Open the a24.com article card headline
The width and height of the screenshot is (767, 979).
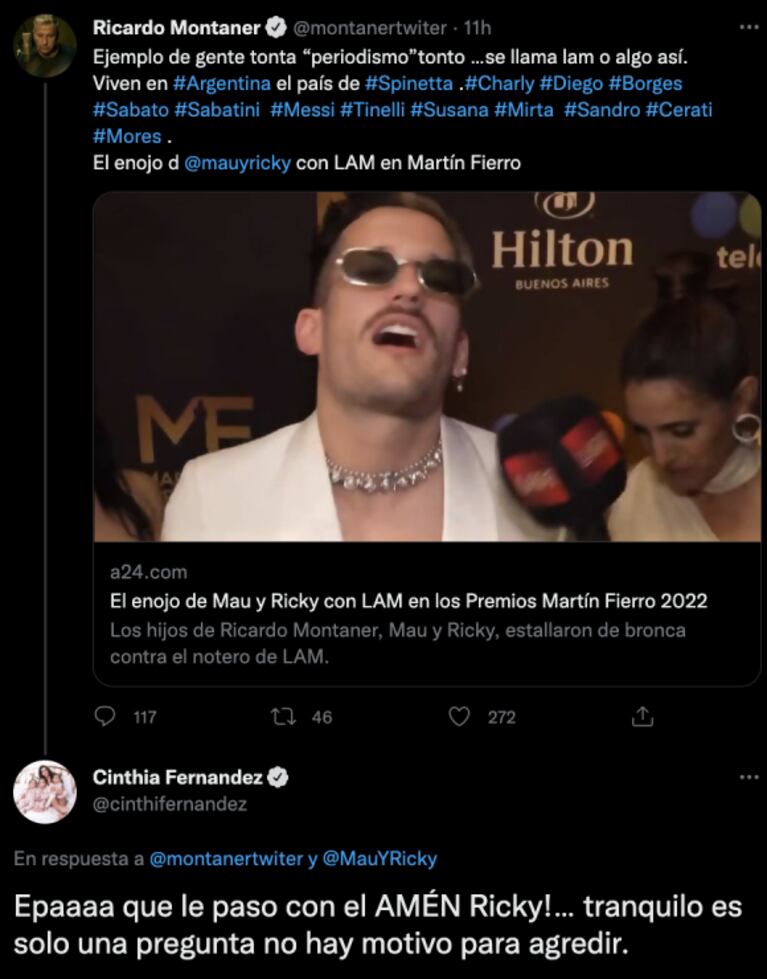pyautogui.click(x=408, y=601)
